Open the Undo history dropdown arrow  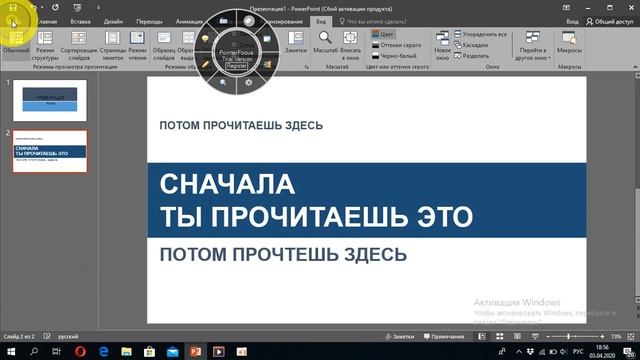(x=42, y=7)
